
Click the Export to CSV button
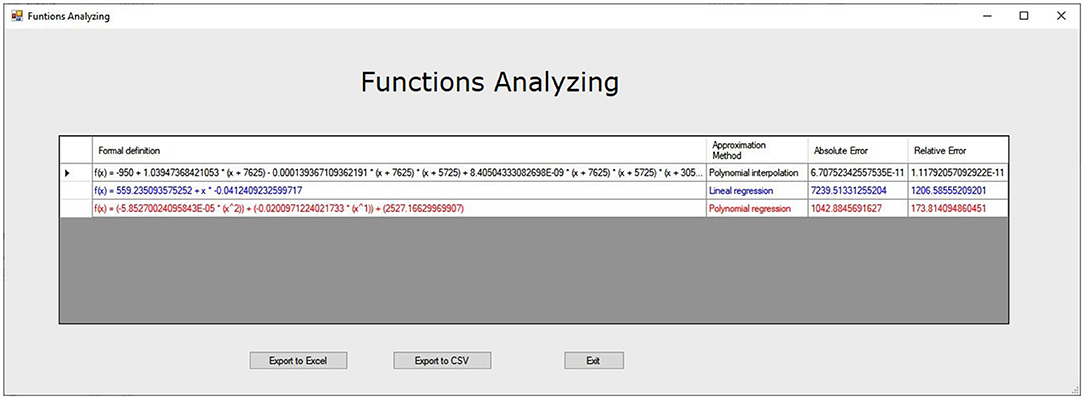(x=442, y=360)
